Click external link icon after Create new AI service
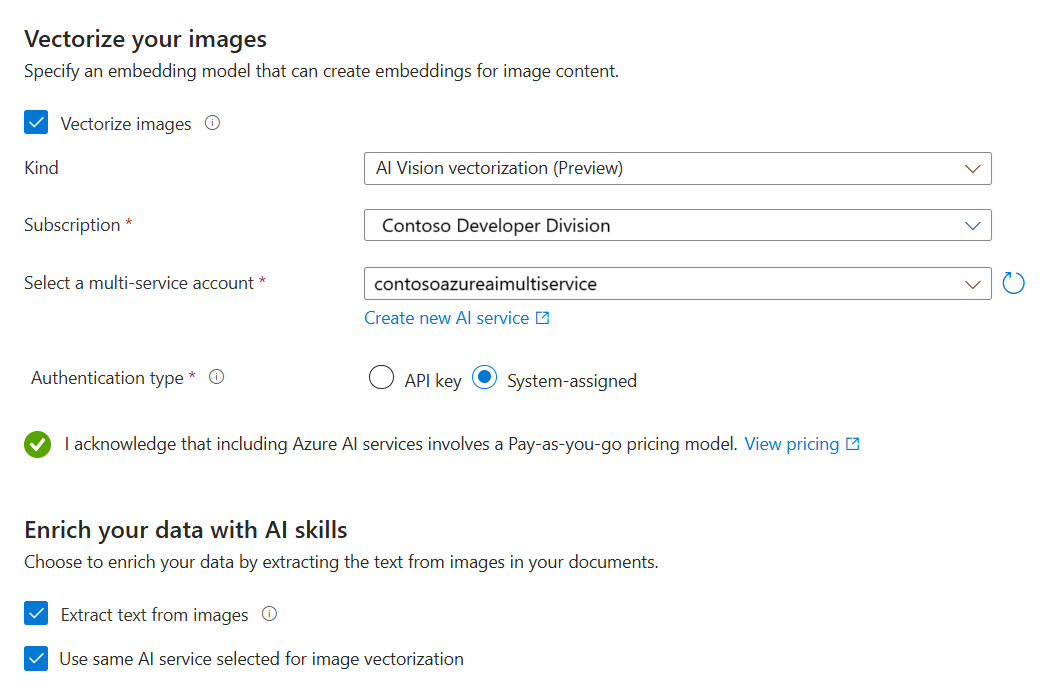 click(543, 318)
